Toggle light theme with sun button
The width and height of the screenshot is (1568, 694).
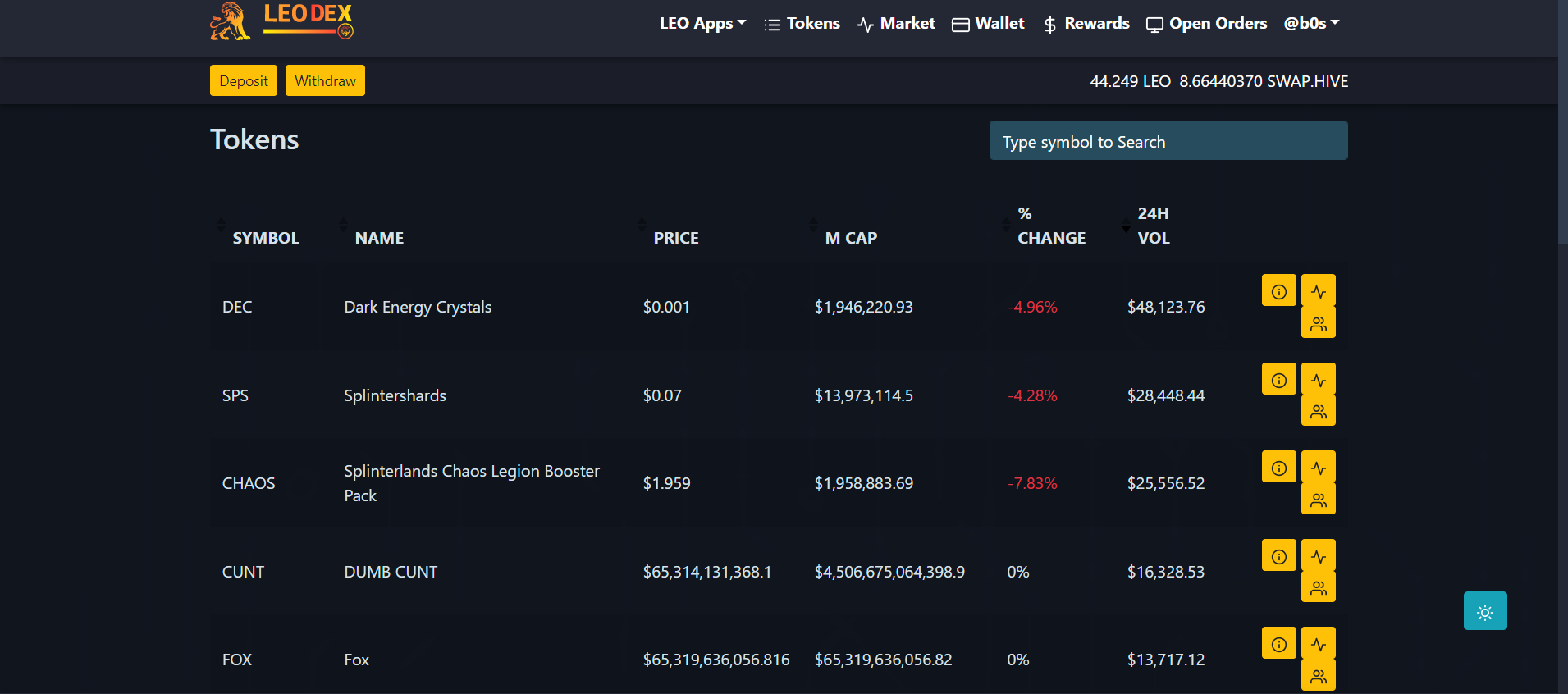coord(1485,611)
